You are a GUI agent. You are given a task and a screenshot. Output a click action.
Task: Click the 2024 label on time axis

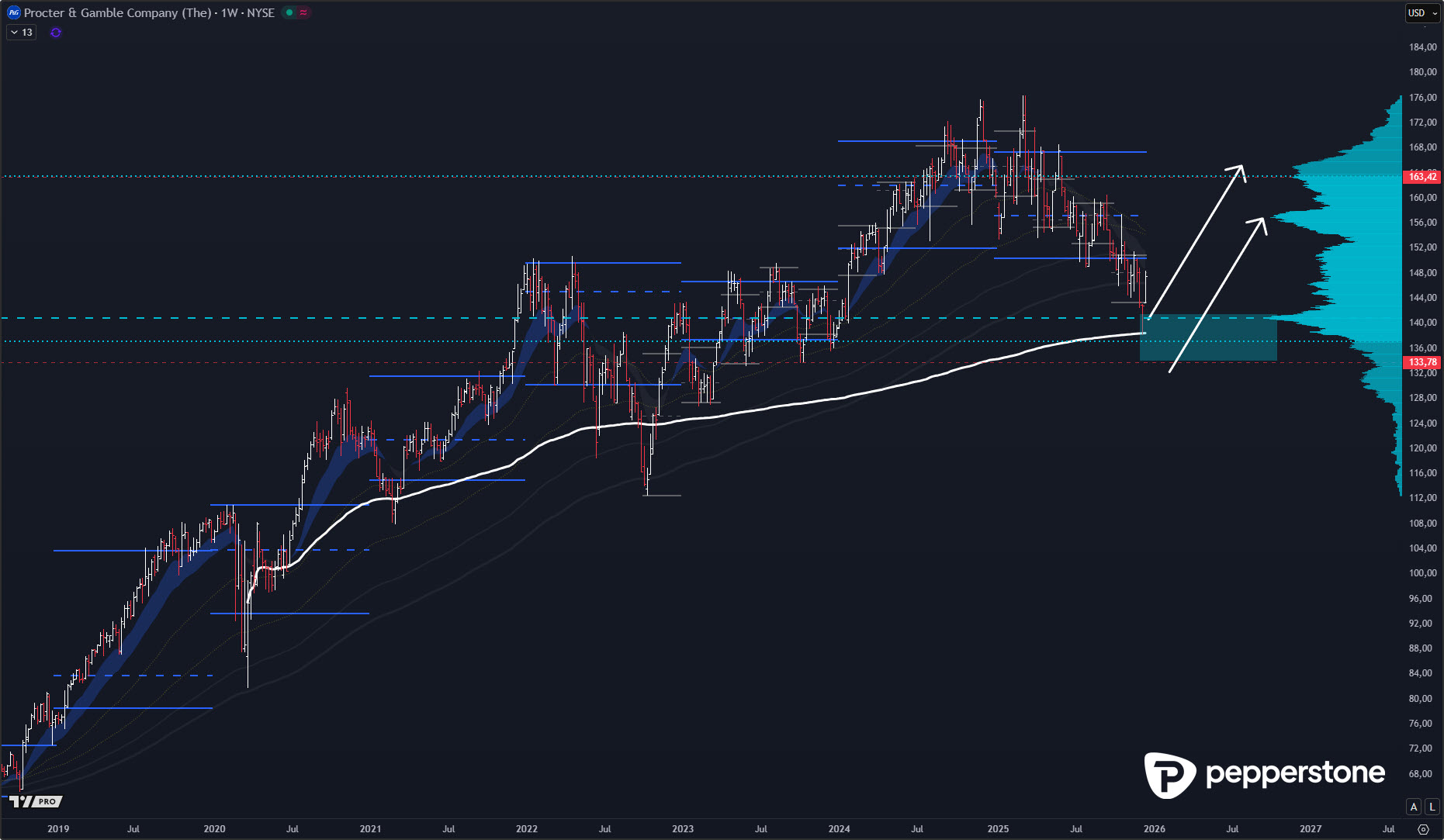[839, 828]
